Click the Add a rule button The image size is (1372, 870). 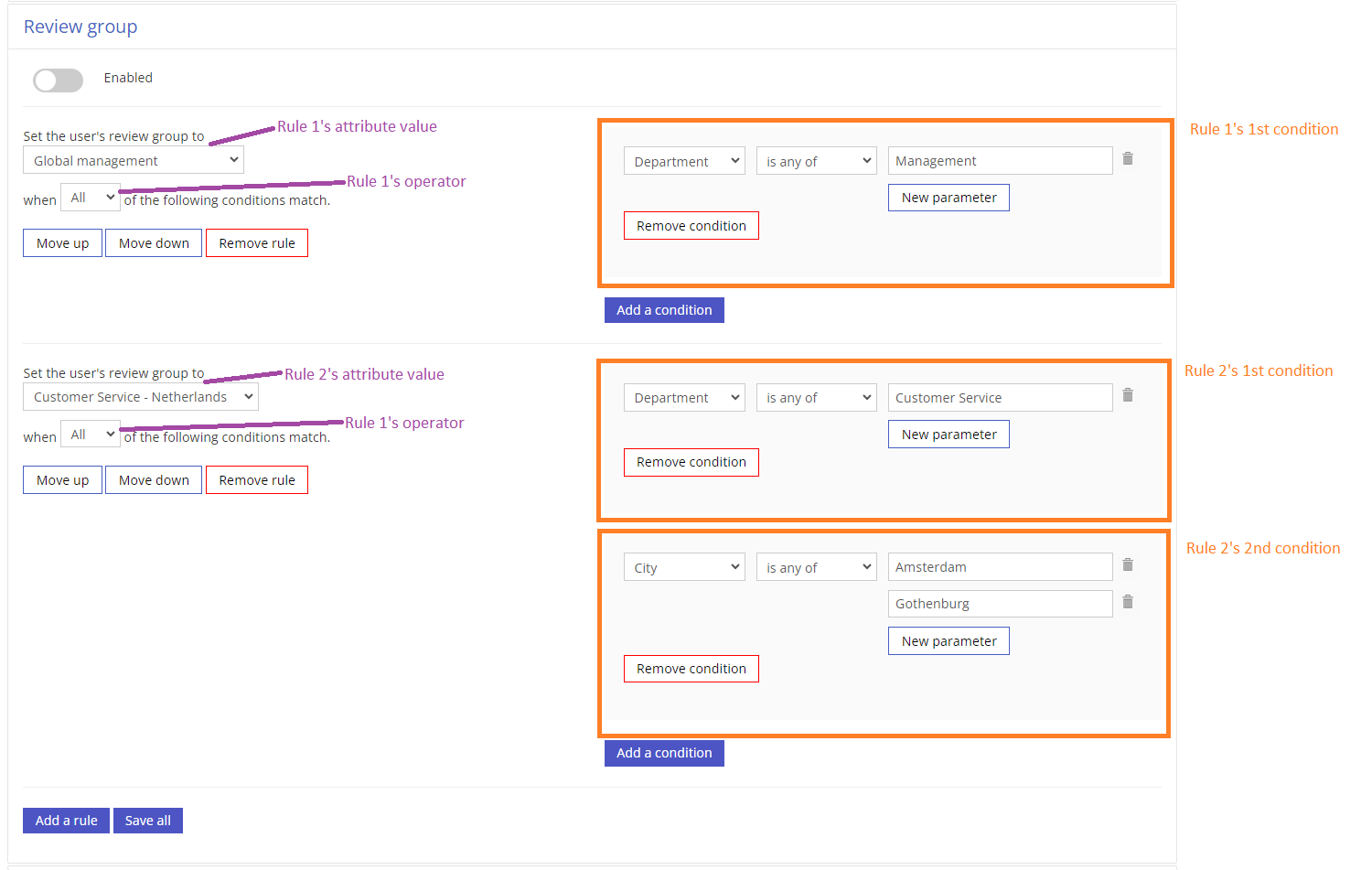(66, 821)
